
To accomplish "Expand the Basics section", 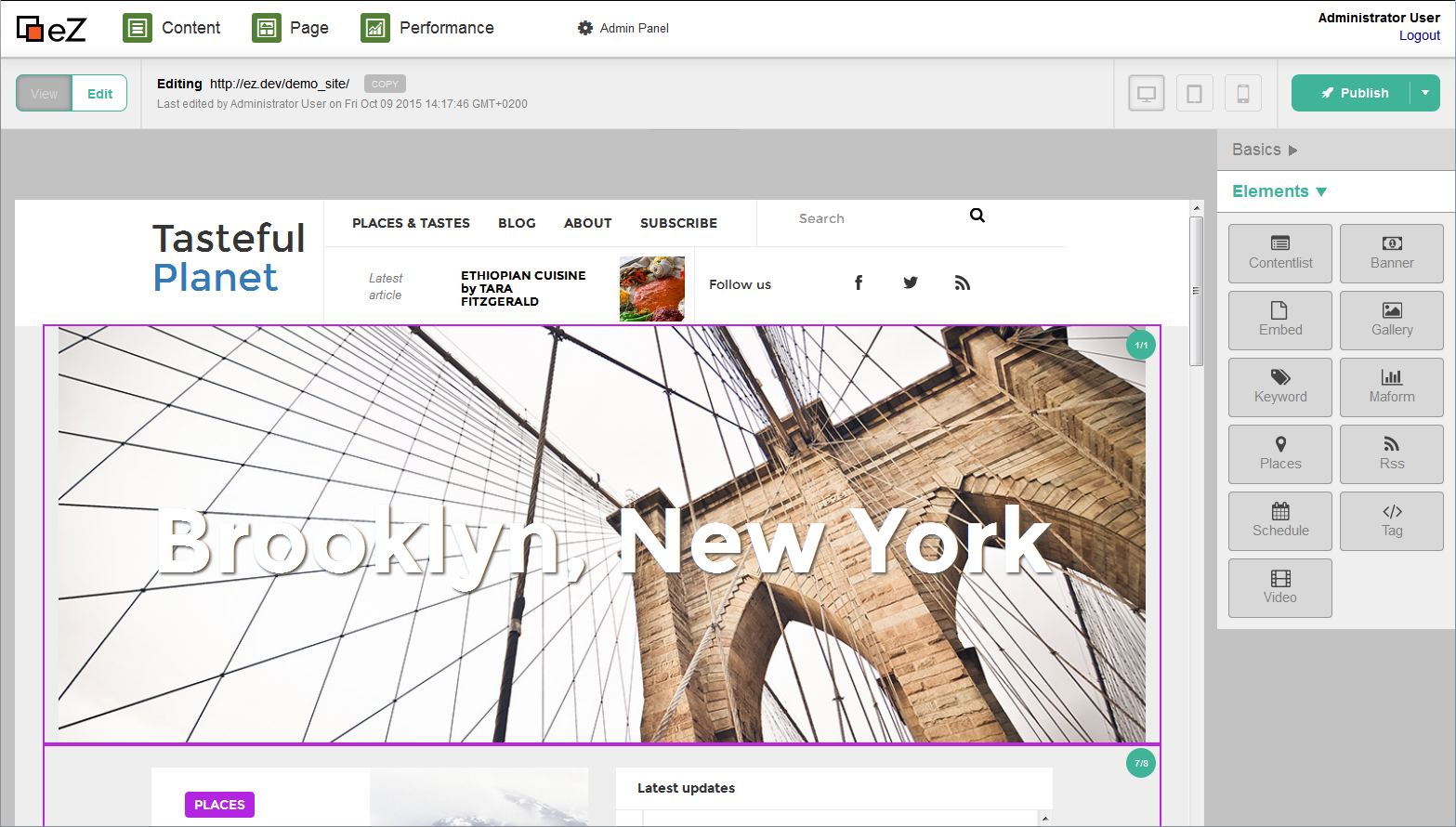I will [x=1265, y=150].
